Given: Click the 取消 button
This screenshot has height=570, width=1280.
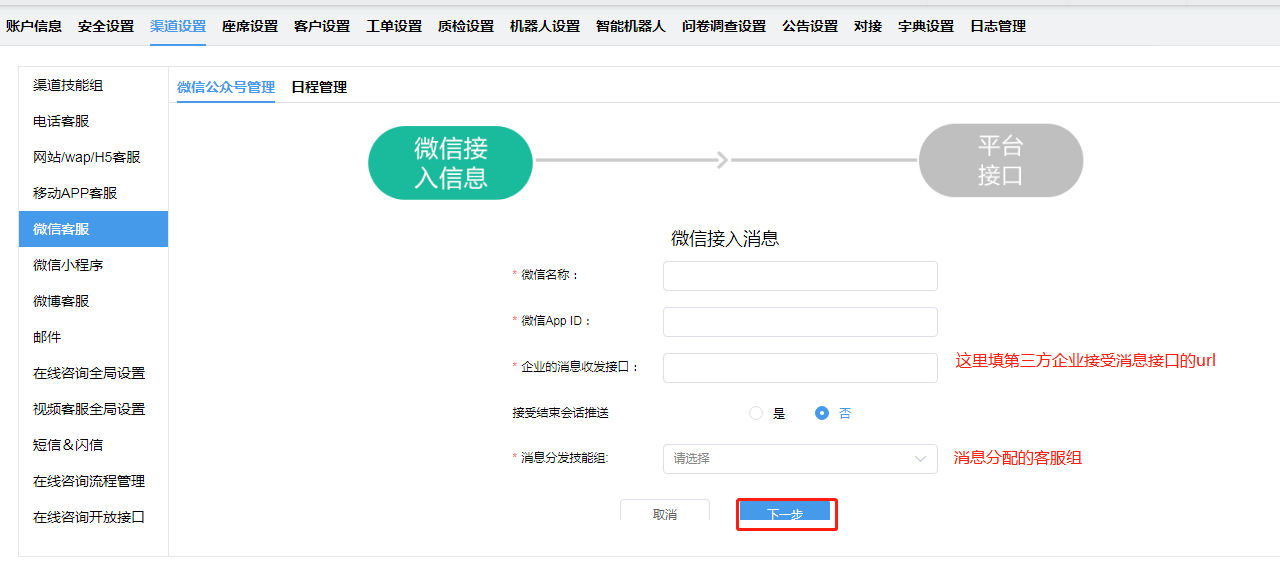Looking at the screenshot, I should point(665,510).
